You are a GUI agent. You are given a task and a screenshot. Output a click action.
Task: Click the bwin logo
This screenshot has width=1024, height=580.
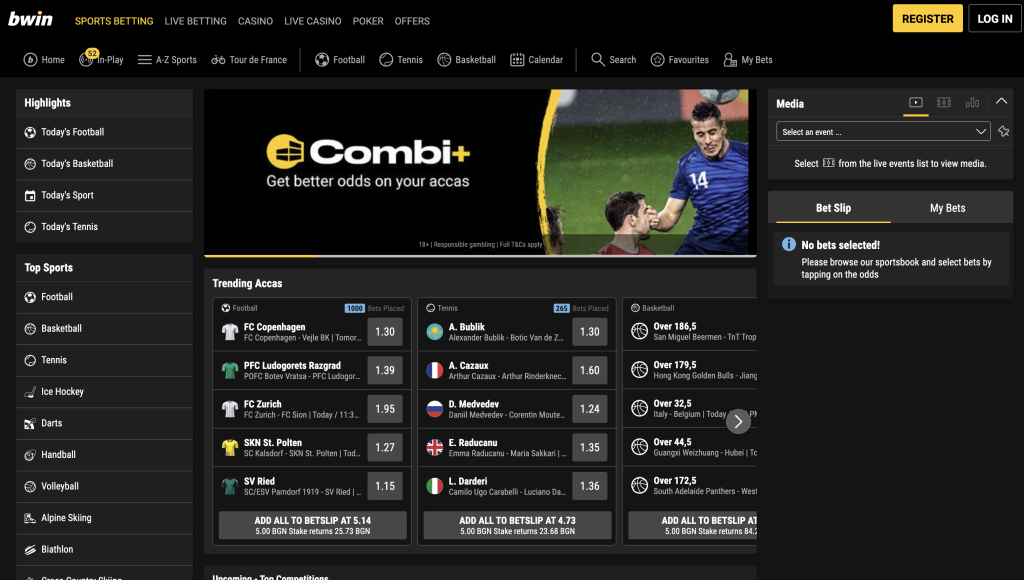tap(30, 20)
